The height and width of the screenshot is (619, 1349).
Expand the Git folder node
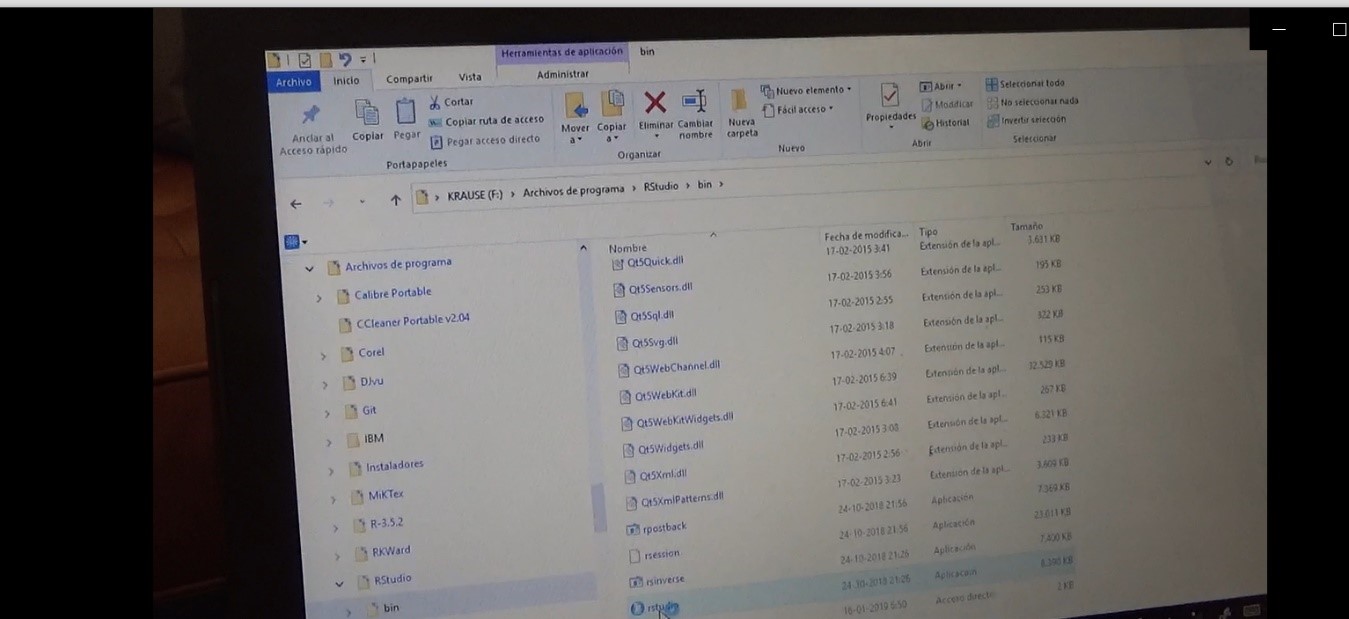pos(326,413)
